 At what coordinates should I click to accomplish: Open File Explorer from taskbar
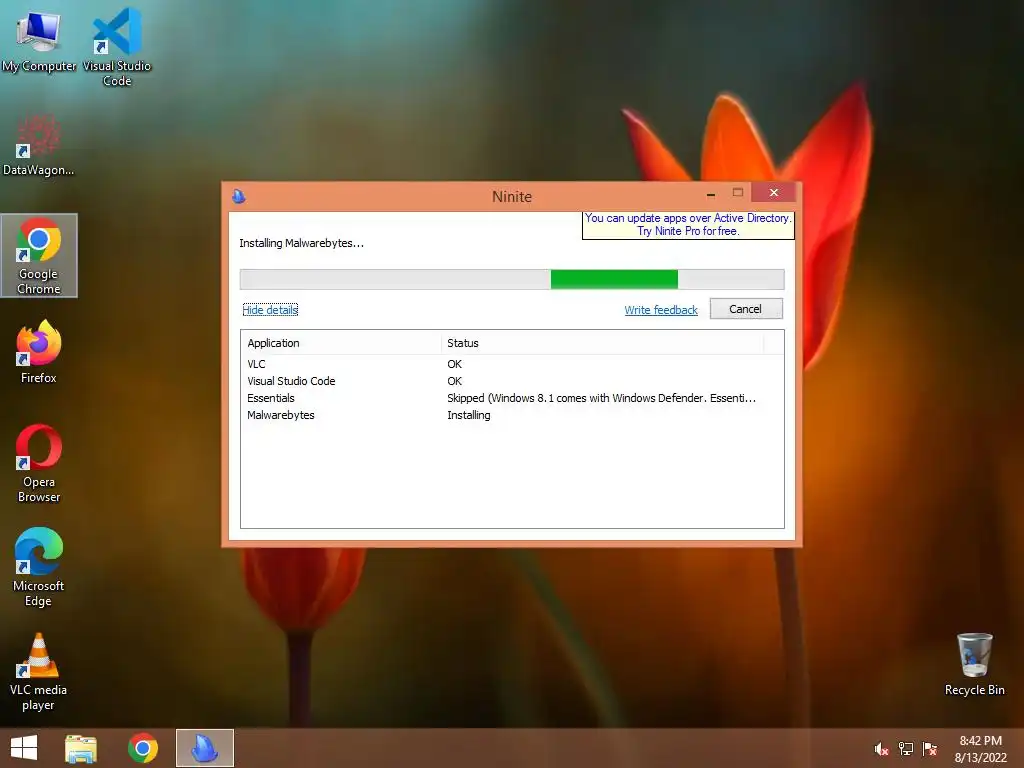(x=81, y=748)
